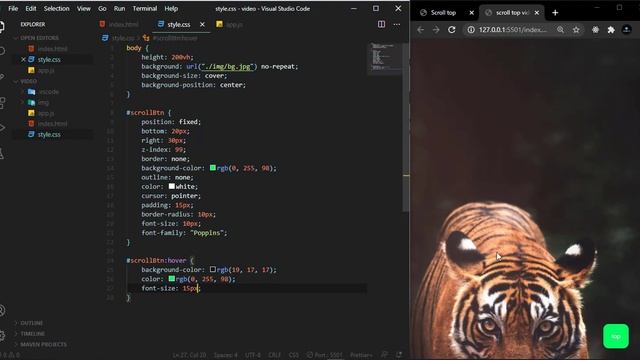The width and height of the screenshot is (640, 360).
Task: Open the Edit menu
Action: 31,9
